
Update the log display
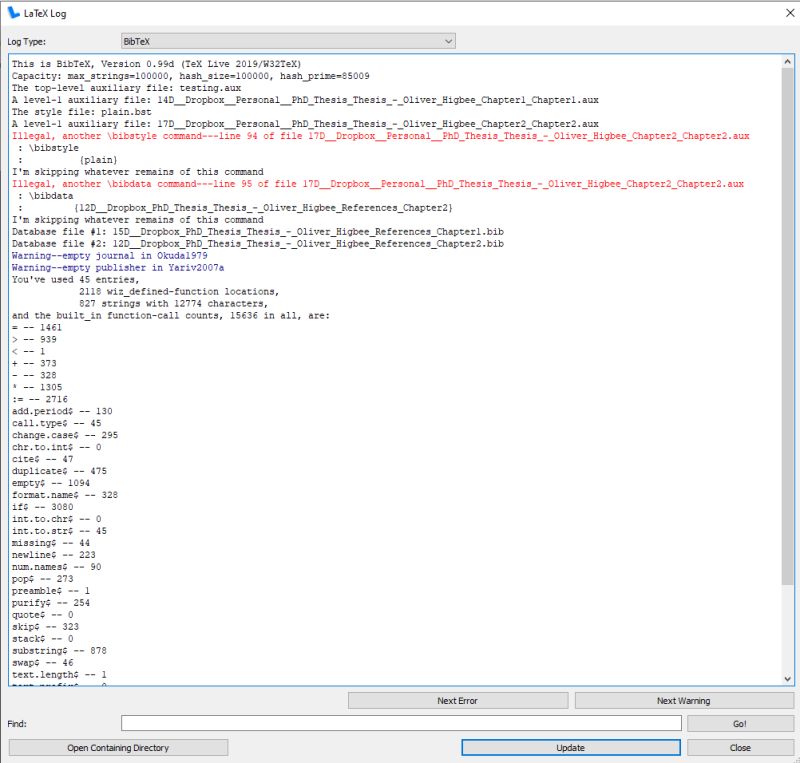click(x=570, y=747)
